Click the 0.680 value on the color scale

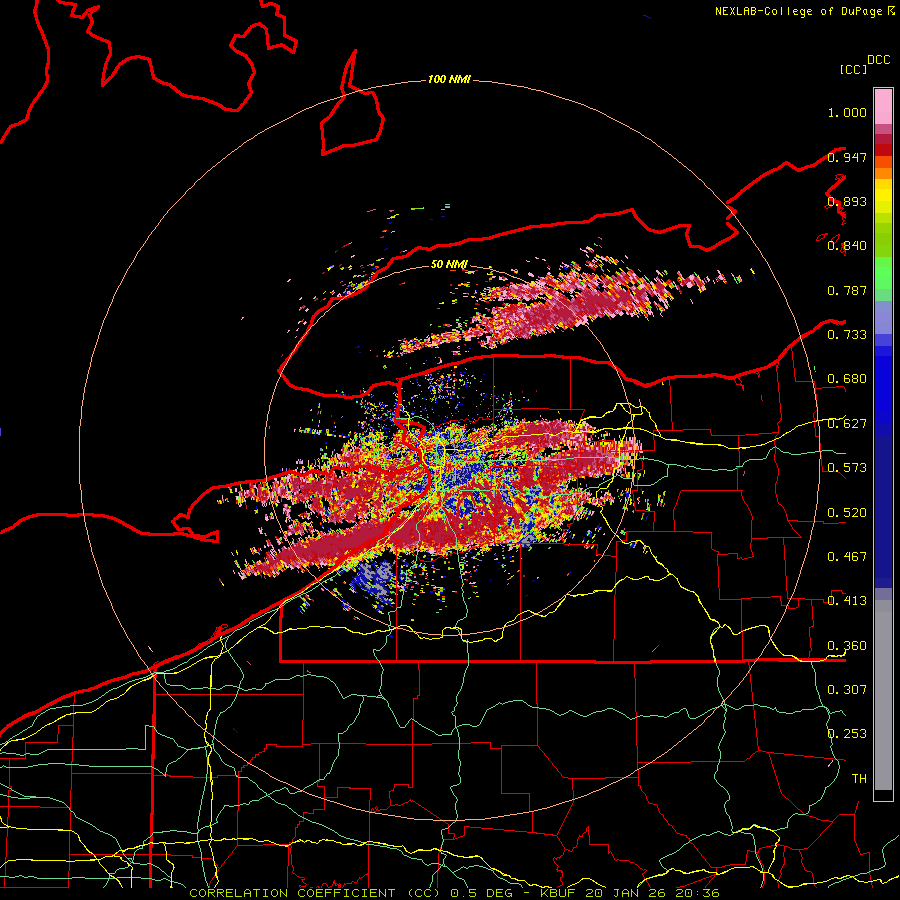tap(847, 379)
